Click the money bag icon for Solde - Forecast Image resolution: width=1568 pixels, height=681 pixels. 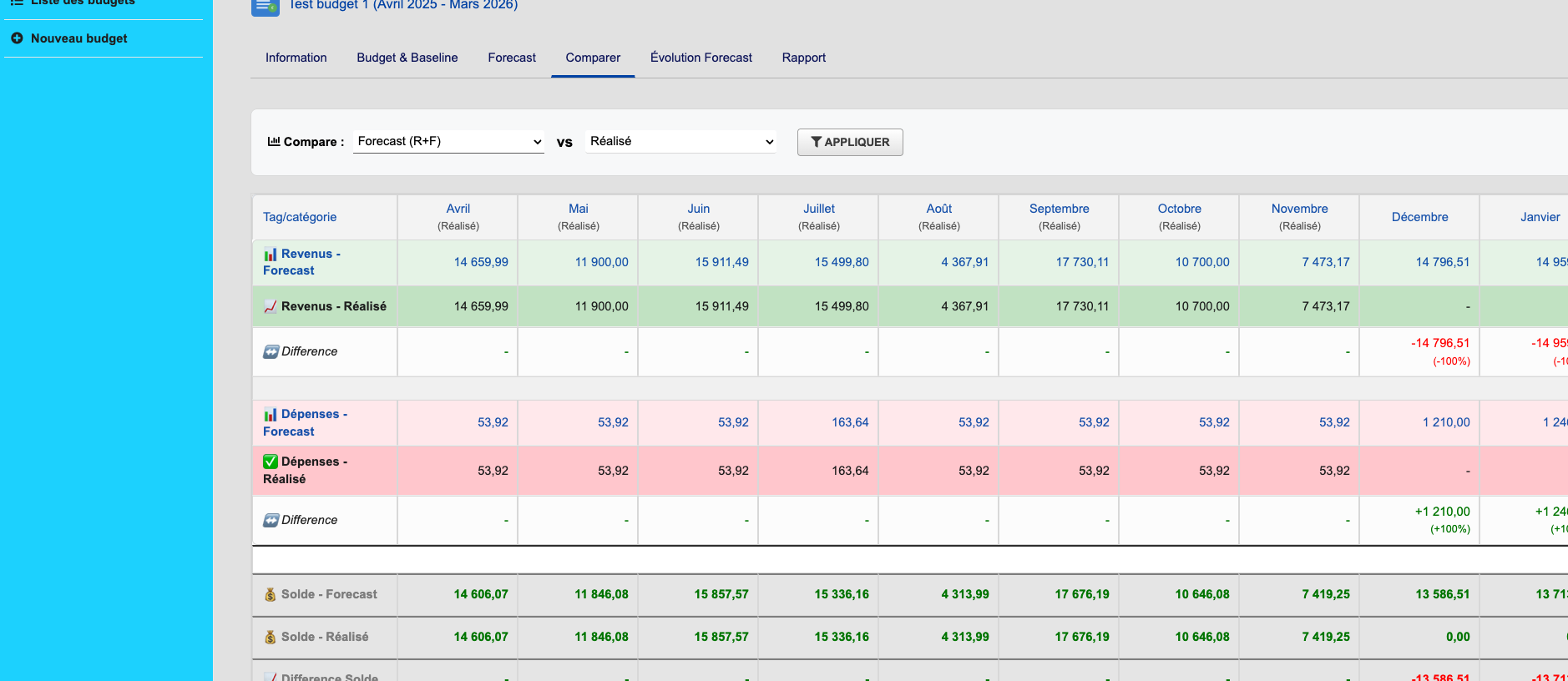click(271, 595)
